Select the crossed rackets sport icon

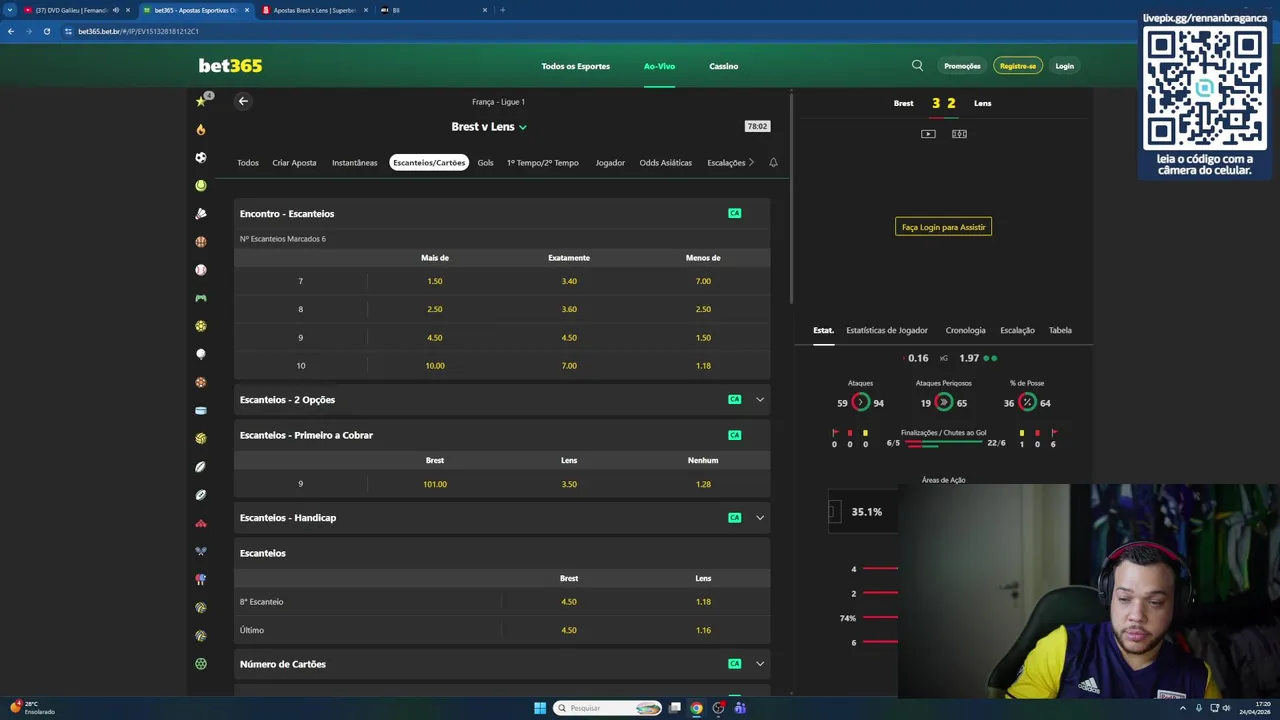pyautogui.click(x=201, y=551)
